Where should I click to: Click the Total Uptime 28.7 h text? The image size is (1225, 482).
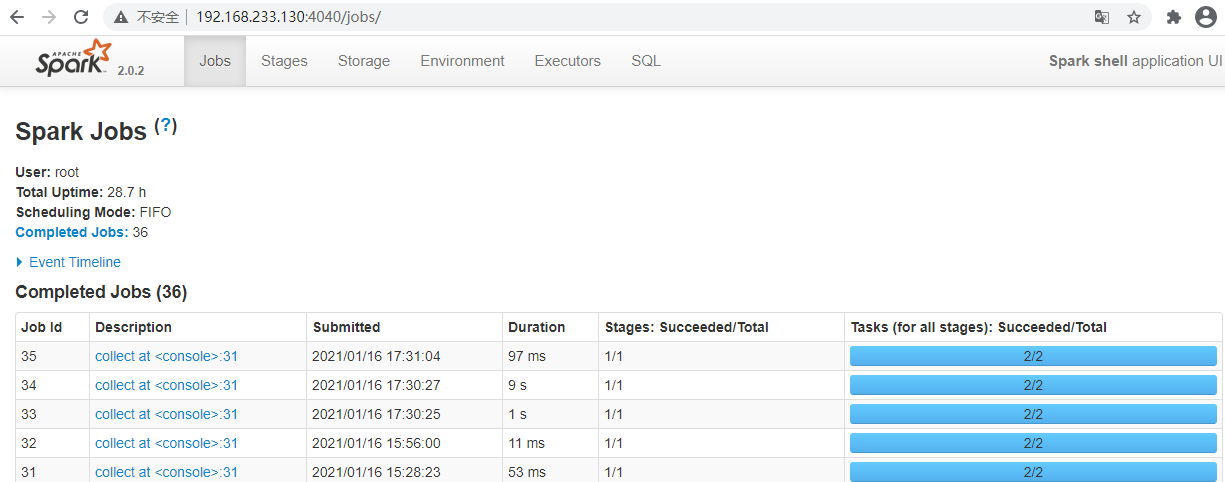tap(81, 192)
